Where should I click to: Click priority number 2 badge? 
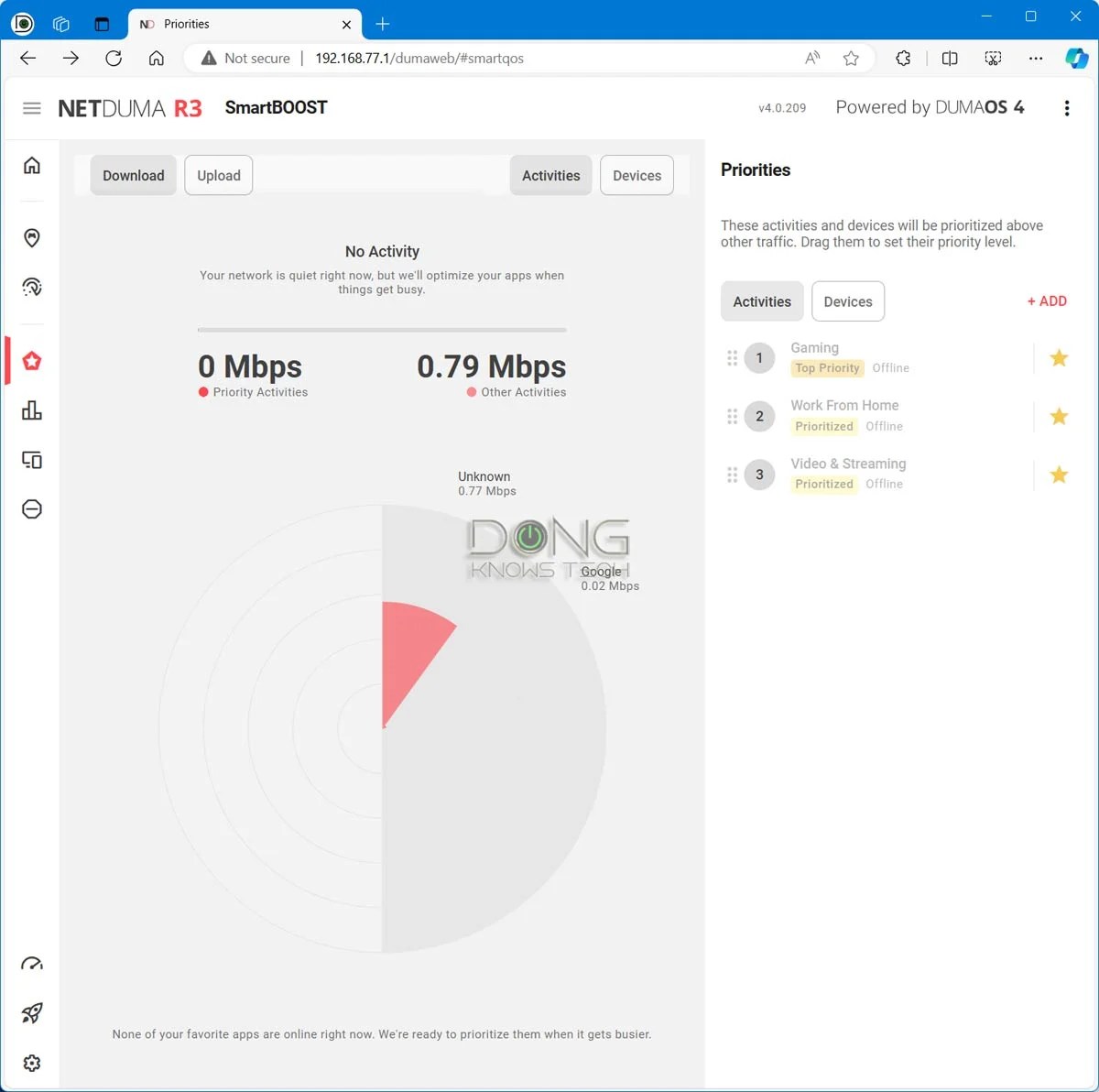pyautogui.click(x=759, y=417)
